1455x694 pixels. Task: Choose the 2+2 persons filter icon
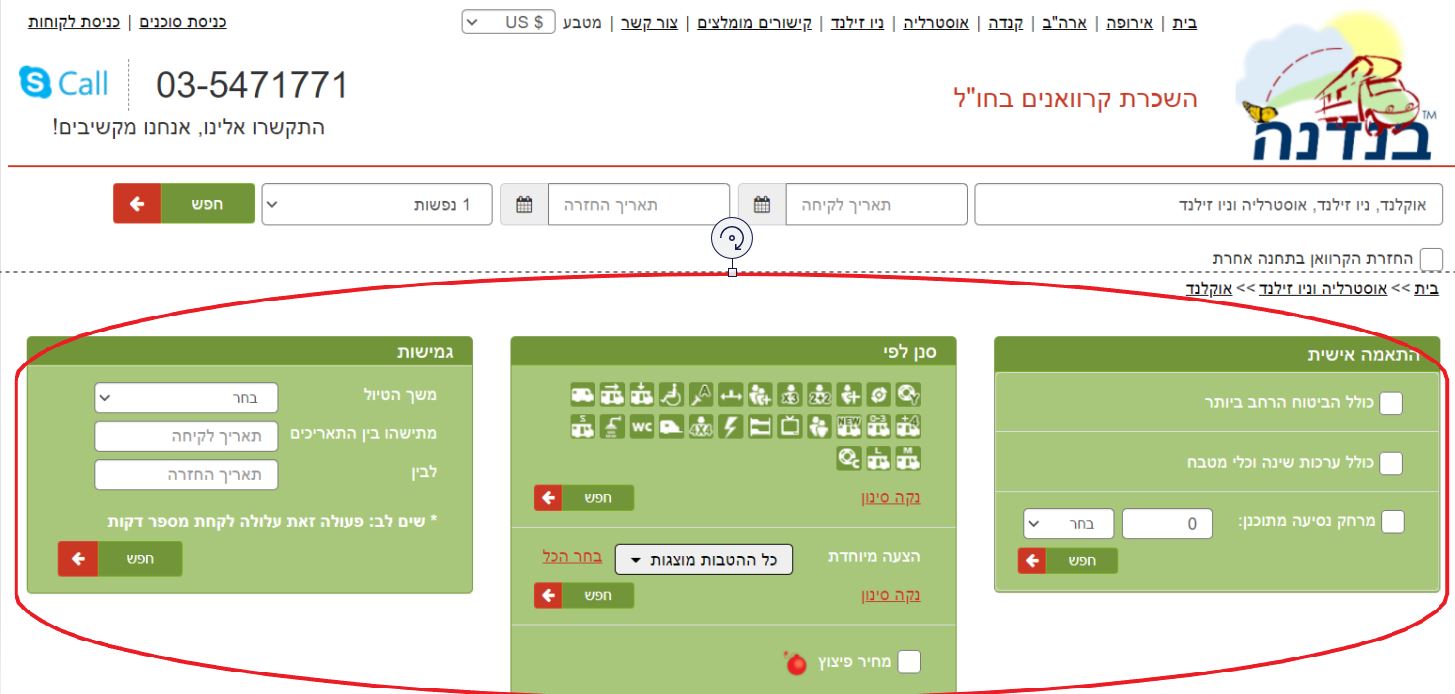tap(819, 394)
